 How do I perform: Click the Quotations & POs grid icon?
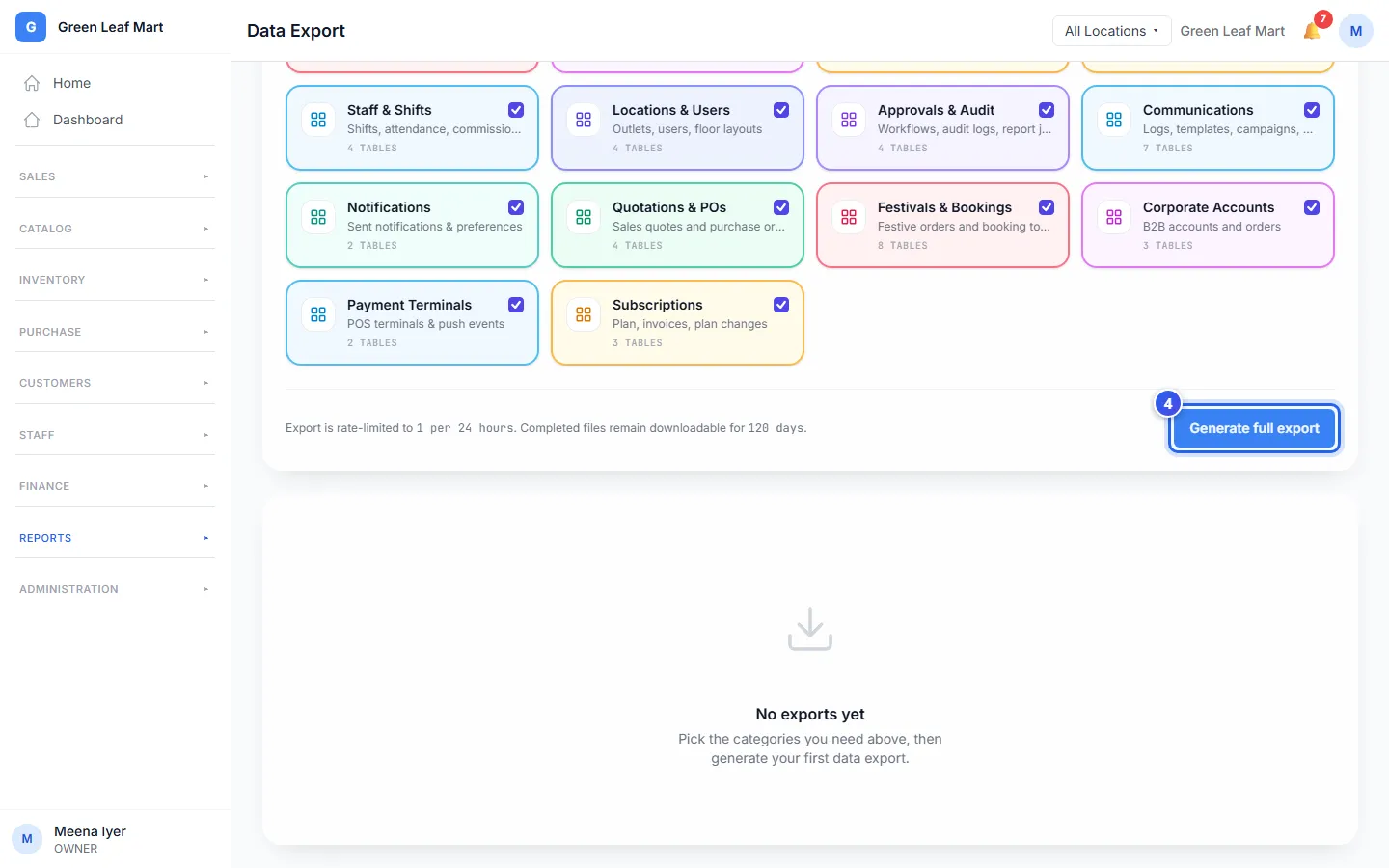click(x=584, y=217)
